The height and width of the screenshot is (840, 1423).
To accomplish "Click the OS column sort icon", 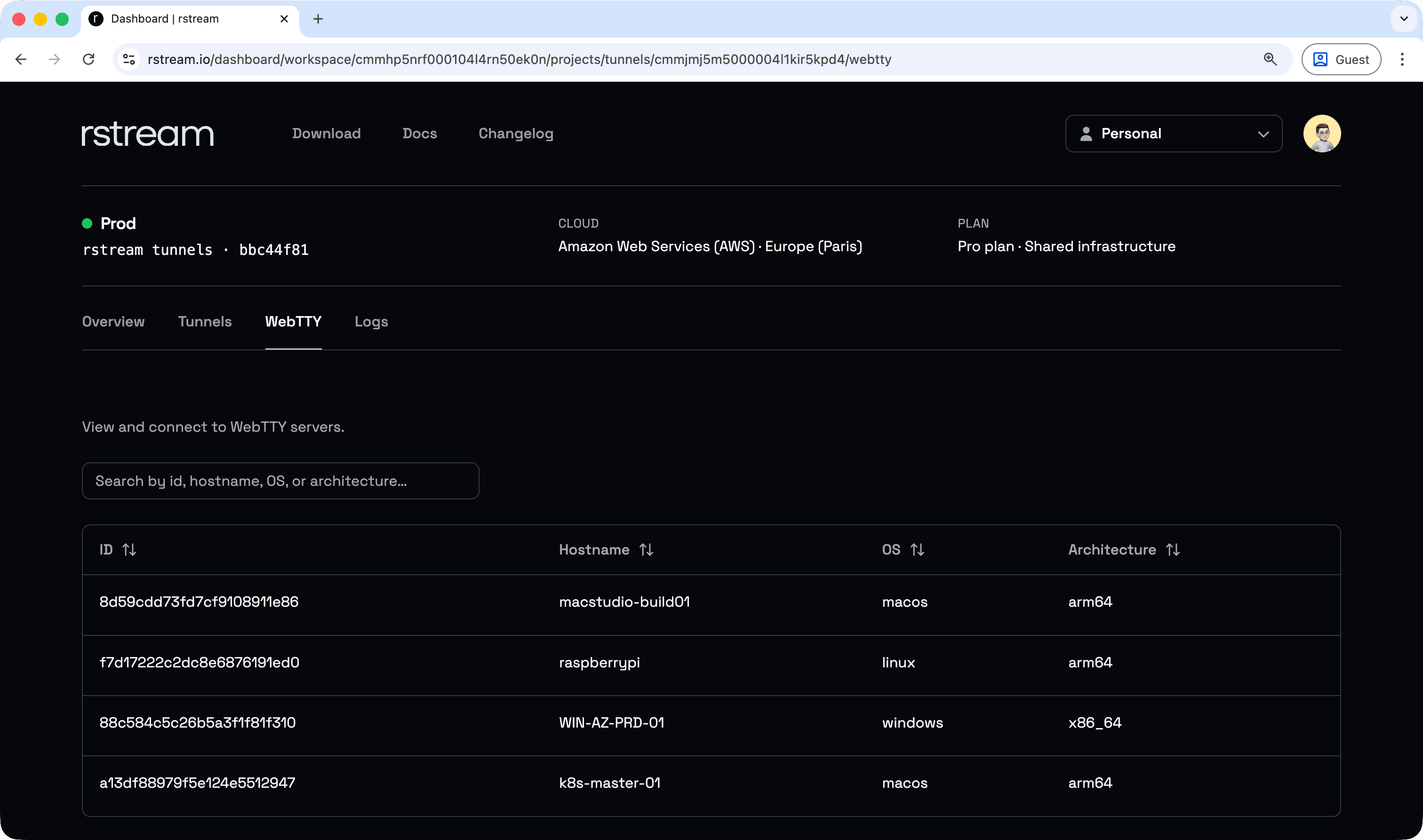I will pyautogui.click(x=917, y=550).
